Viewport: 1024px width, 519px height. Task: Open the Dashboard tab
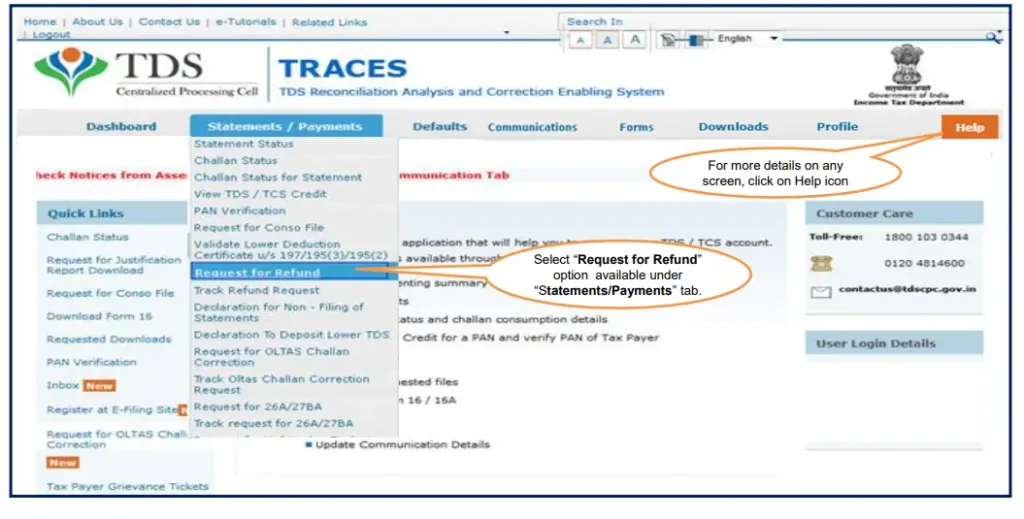[121, 127]
